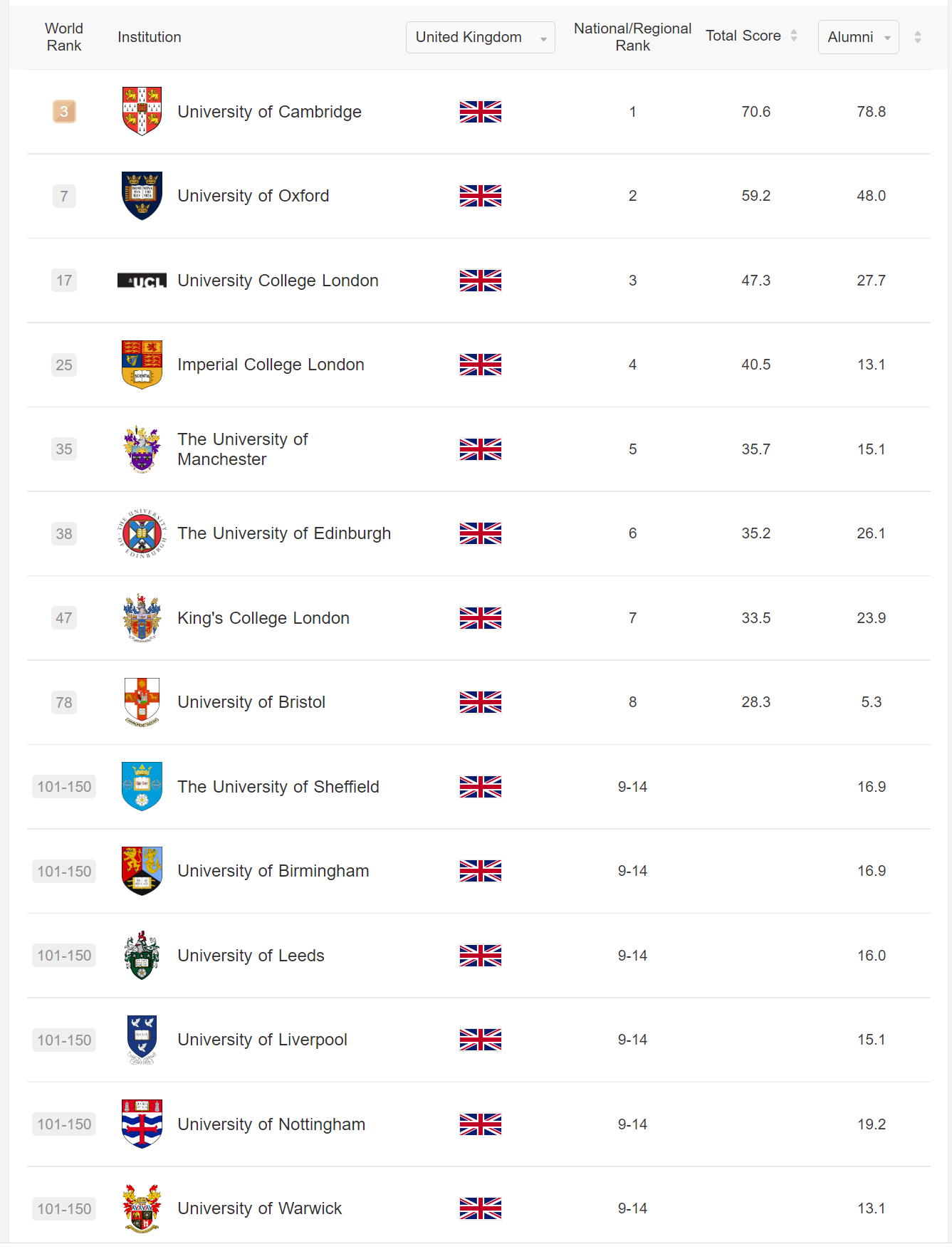Toggle sort arrows beside the Alumni column

(918, 37)
